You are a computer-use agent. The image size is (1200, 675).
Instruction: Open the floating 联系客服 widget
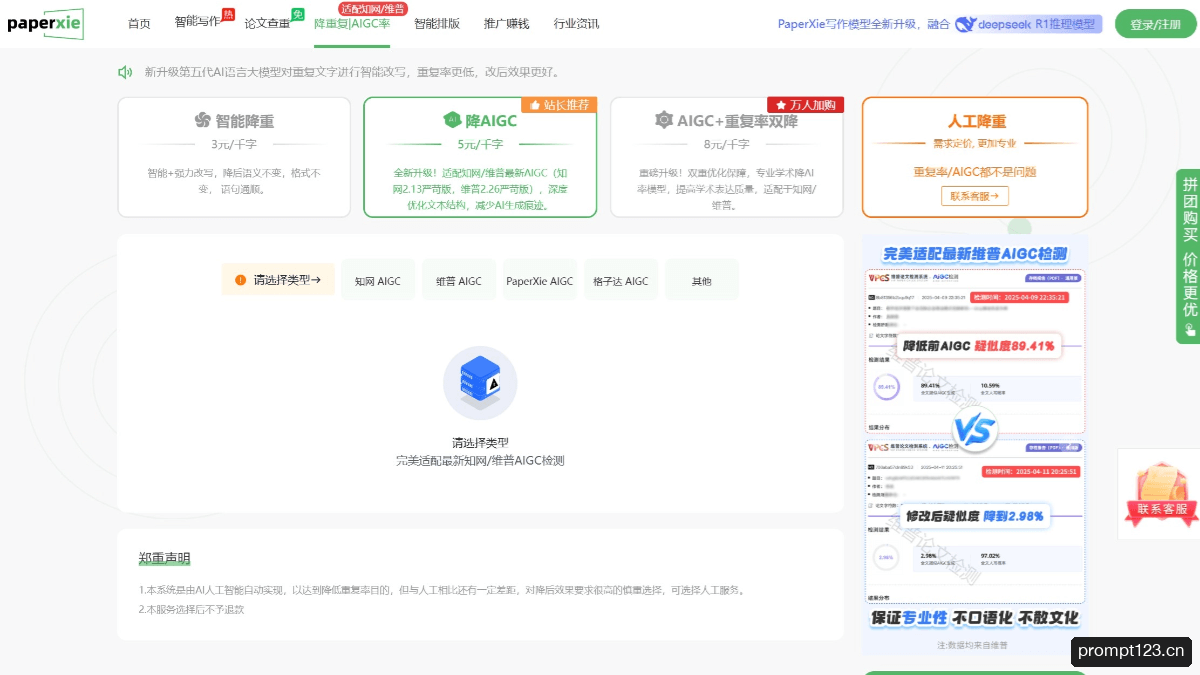[1162, 495]
